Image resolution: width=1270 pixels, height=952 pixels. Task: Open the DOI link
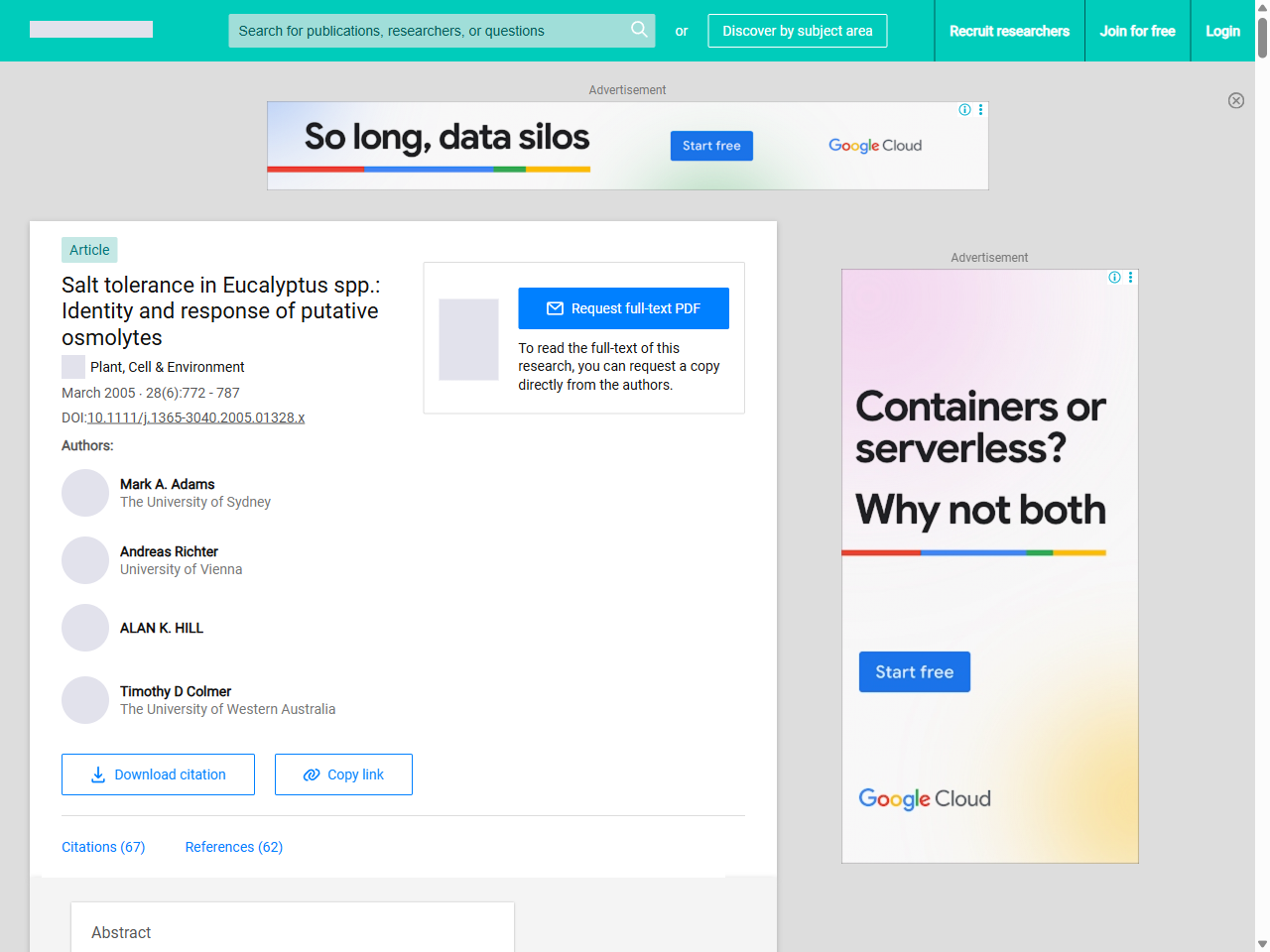(x=195, y=417)
